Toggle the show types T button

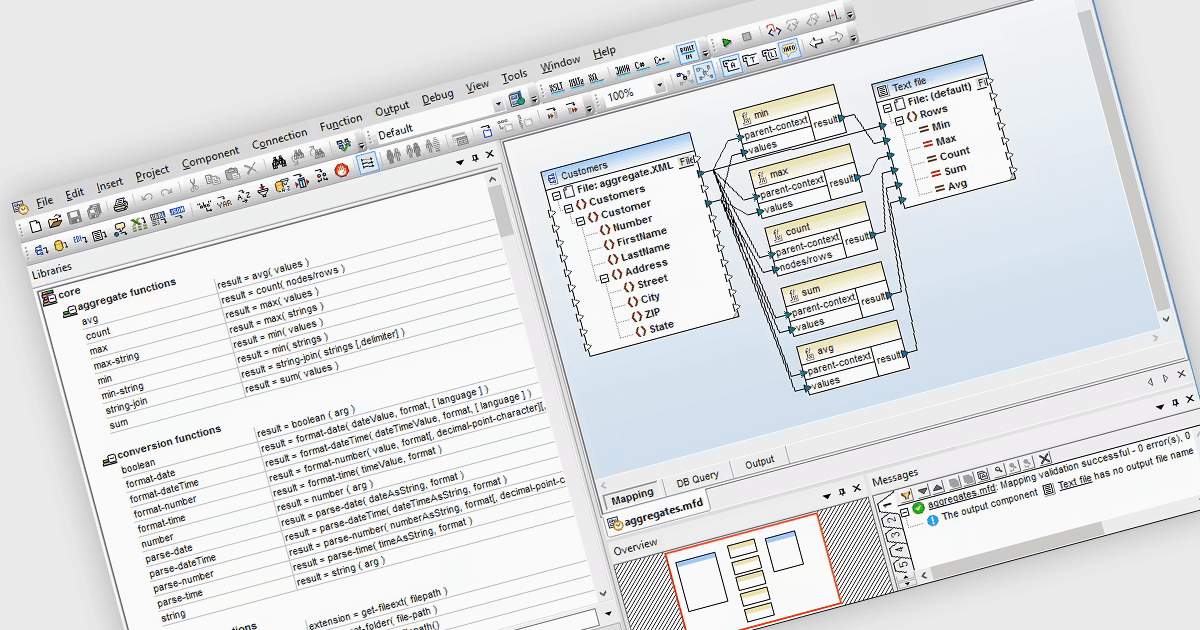[x=750, y=60]
